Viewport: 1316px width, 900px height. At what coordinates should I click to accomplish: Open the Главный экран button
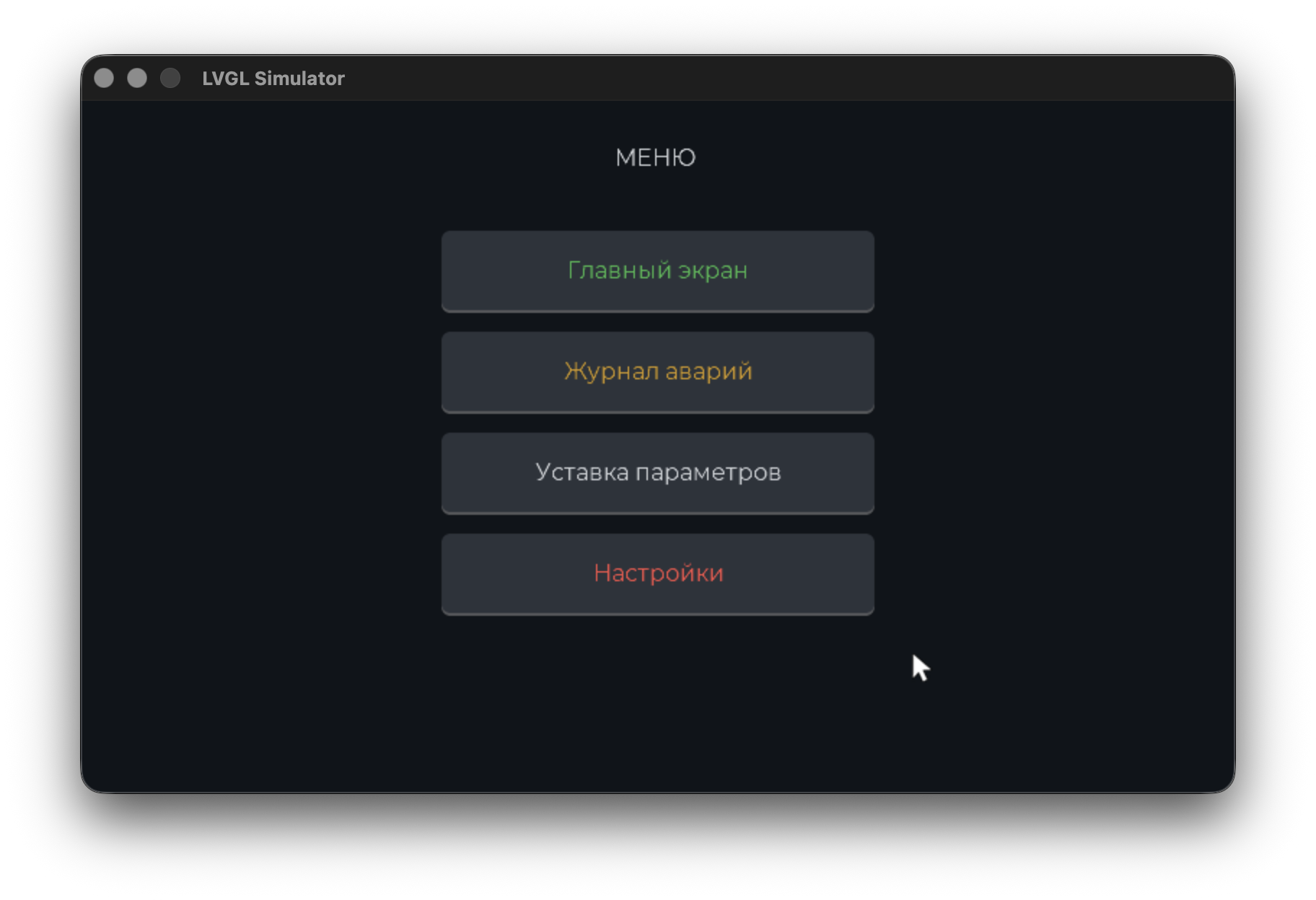tap(657, 271)
